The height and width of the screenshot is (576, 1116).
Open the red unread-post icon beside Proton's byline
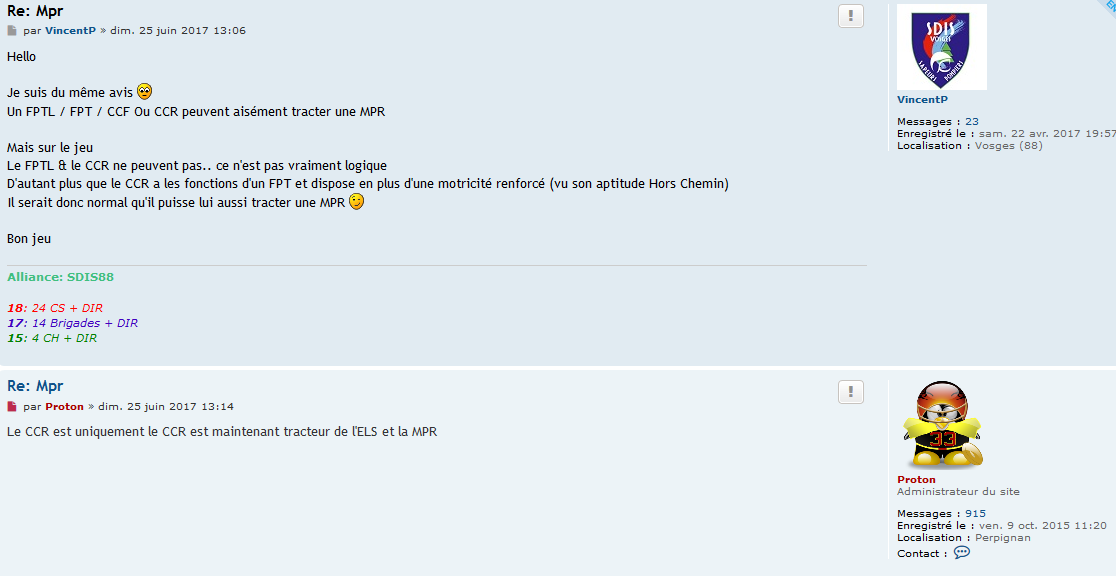point(11,407)
